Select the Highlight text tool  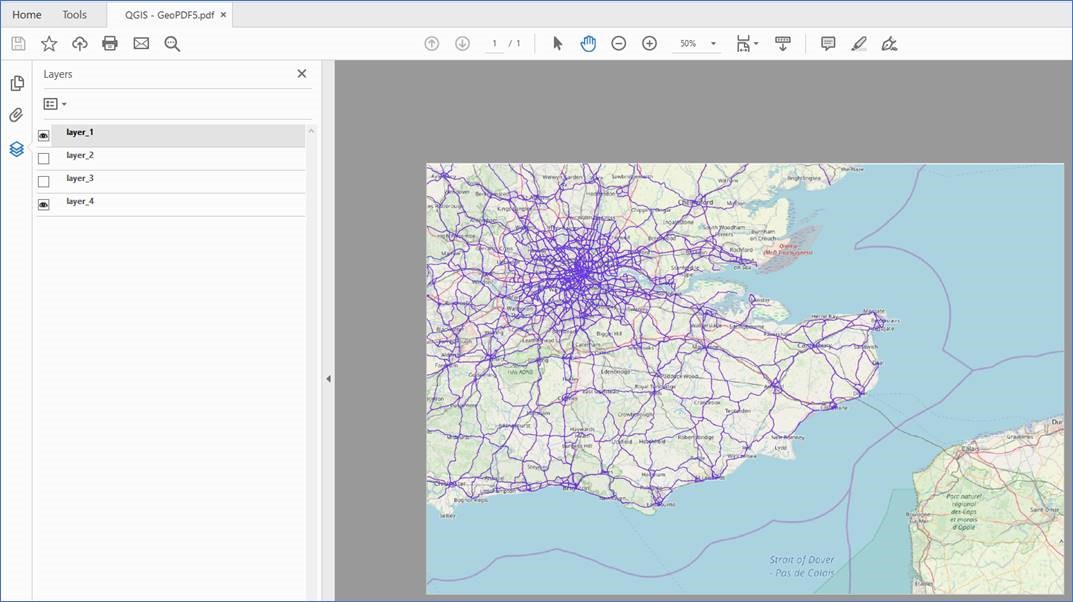coord(857,43)
